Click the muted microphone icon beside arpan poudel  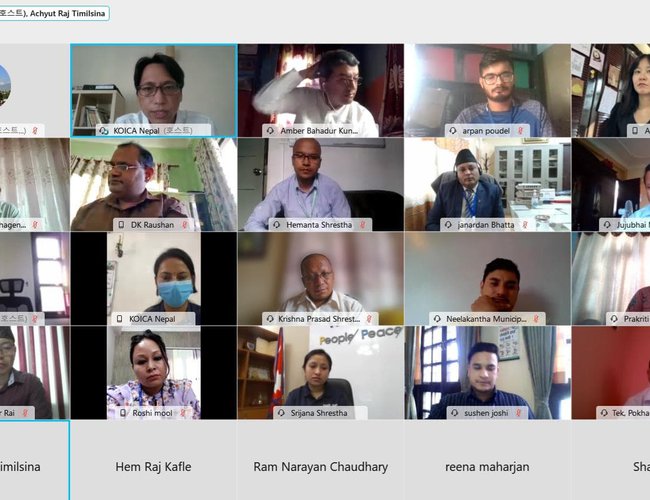click(520, 131)
